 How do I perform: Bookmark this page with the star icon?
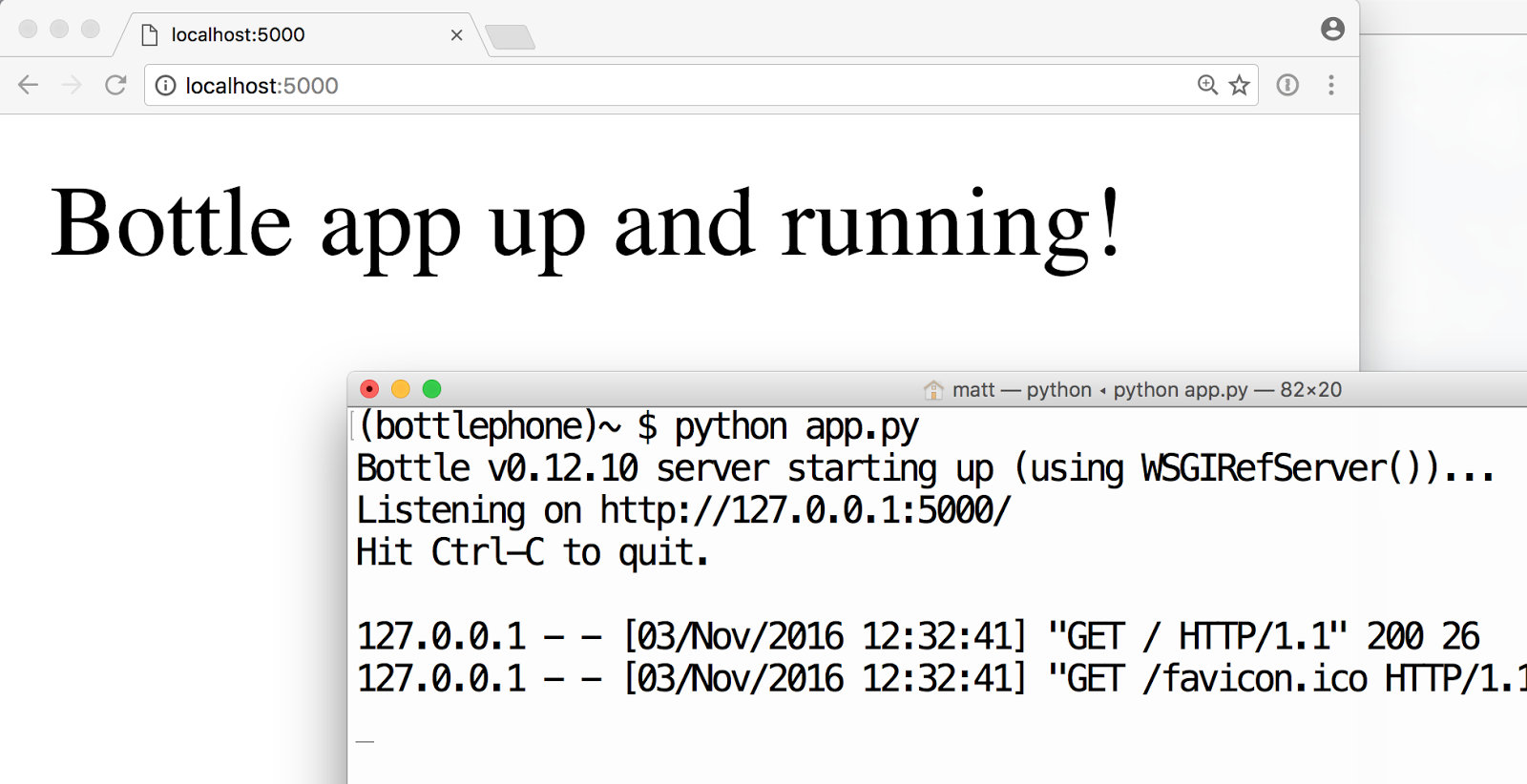pyautogui.click(x=1239, y=85)
